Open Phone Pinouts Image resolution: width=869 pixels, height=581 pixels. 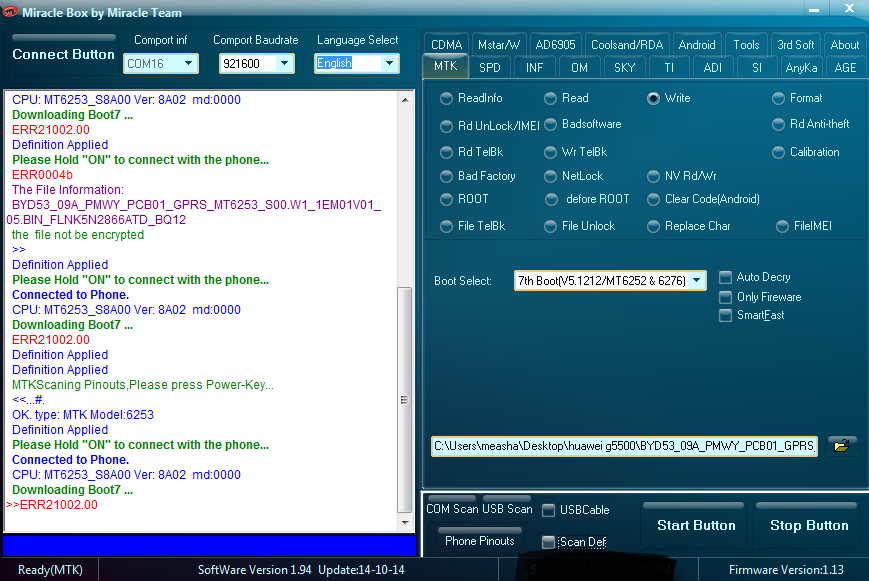[480, 541]
